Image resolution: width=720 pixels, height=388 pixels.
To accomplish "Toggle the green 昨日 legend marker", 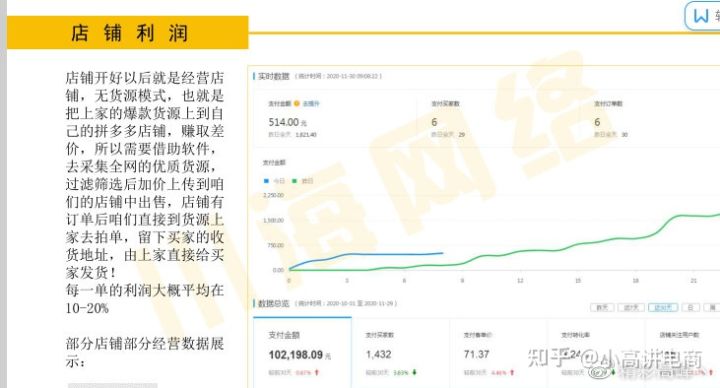I will point(294,181).
